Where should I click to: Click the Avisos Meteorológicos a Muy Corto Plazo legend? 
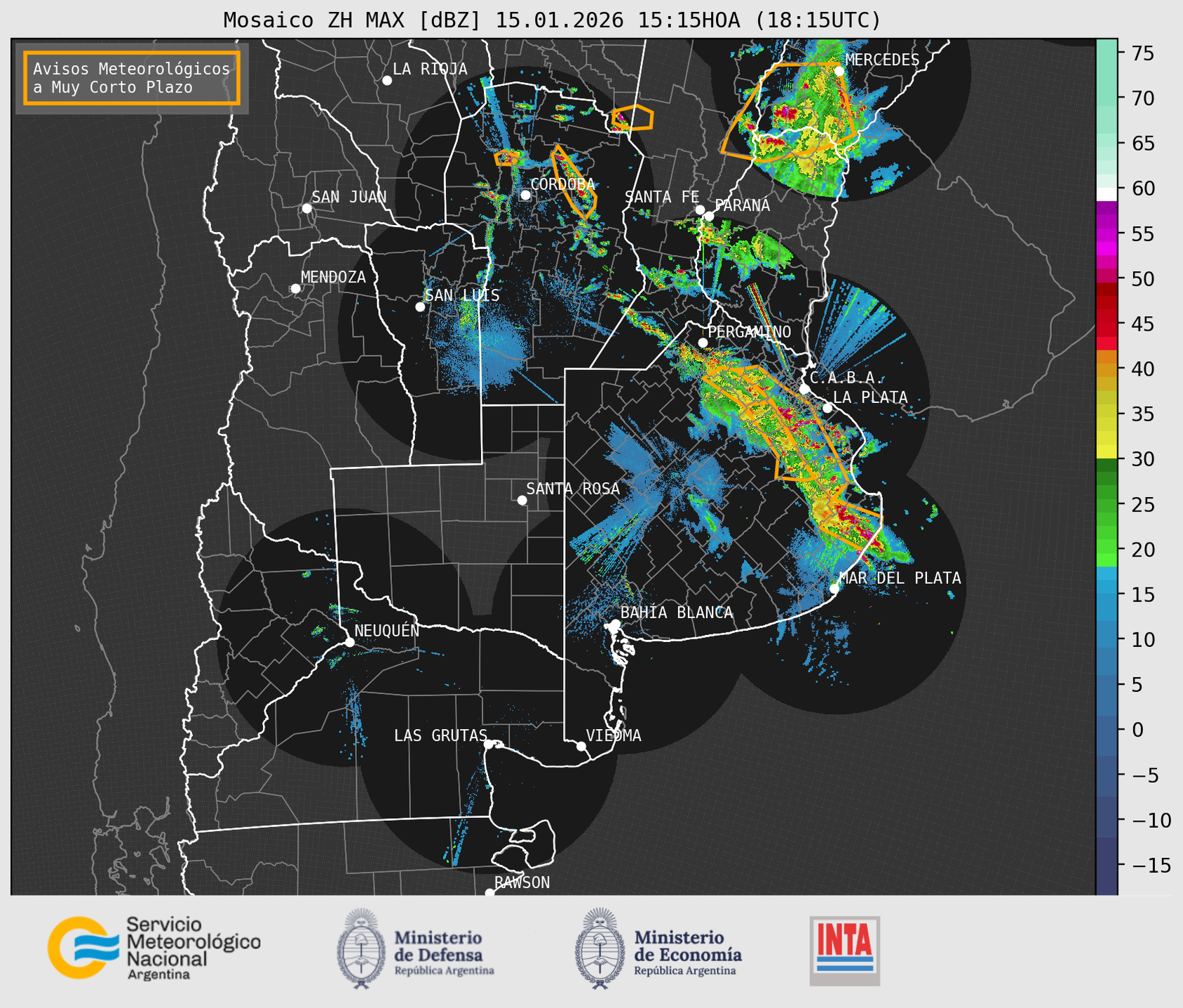pyautogui.click(x=132, y=78)
